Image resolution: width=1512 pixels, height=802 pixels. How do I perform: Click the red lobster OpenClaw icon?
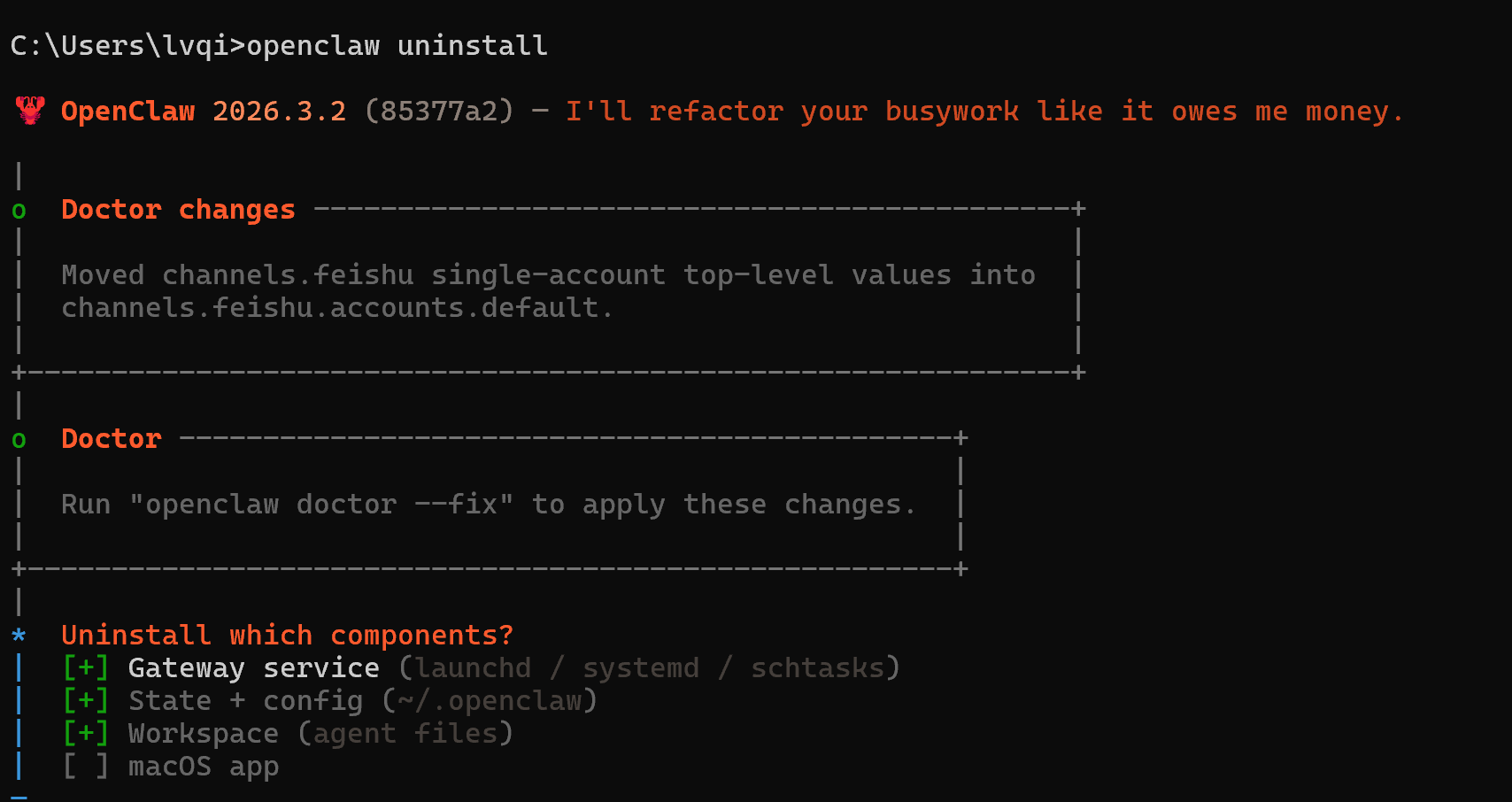(30, 111)
